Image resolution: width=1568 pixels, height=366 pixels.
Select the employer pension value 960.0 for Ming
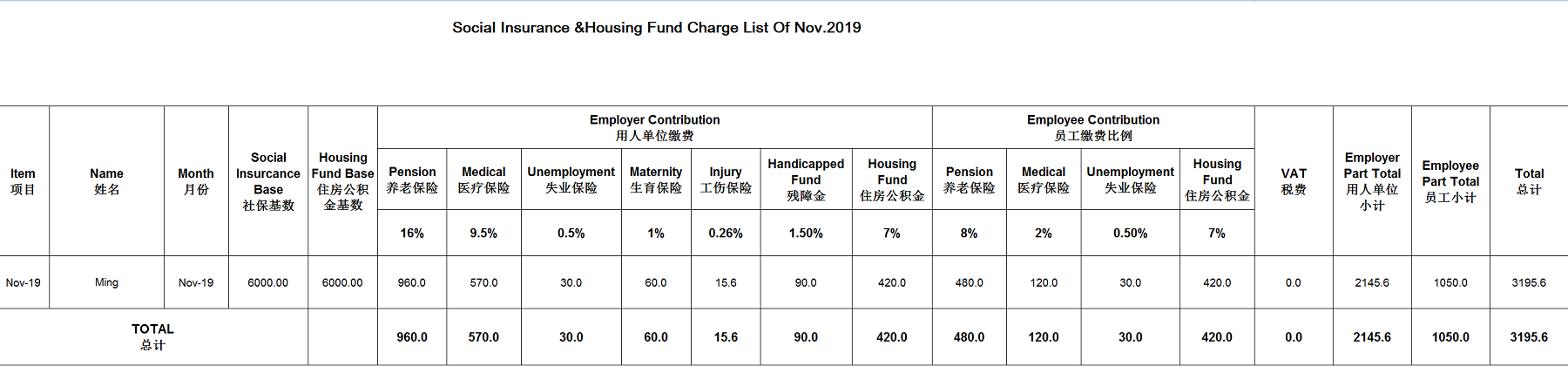(412, 282)
